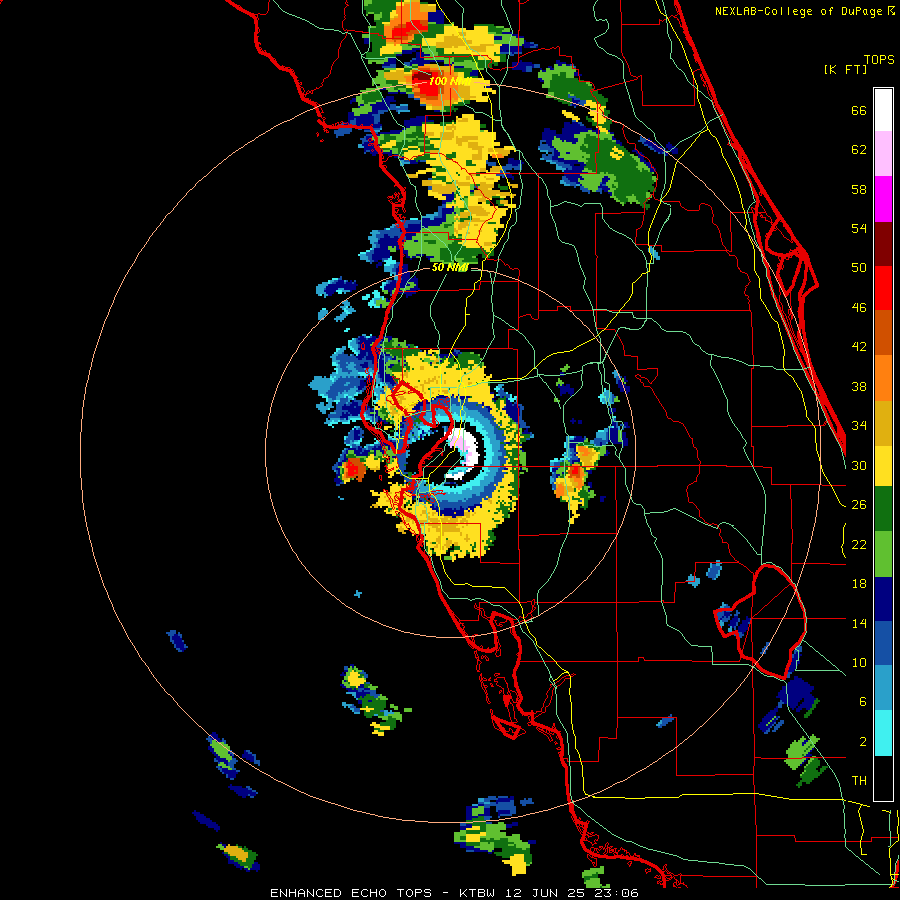900x900 pixels.
Task: Select the dark red legend band
Action: point(883,244)
